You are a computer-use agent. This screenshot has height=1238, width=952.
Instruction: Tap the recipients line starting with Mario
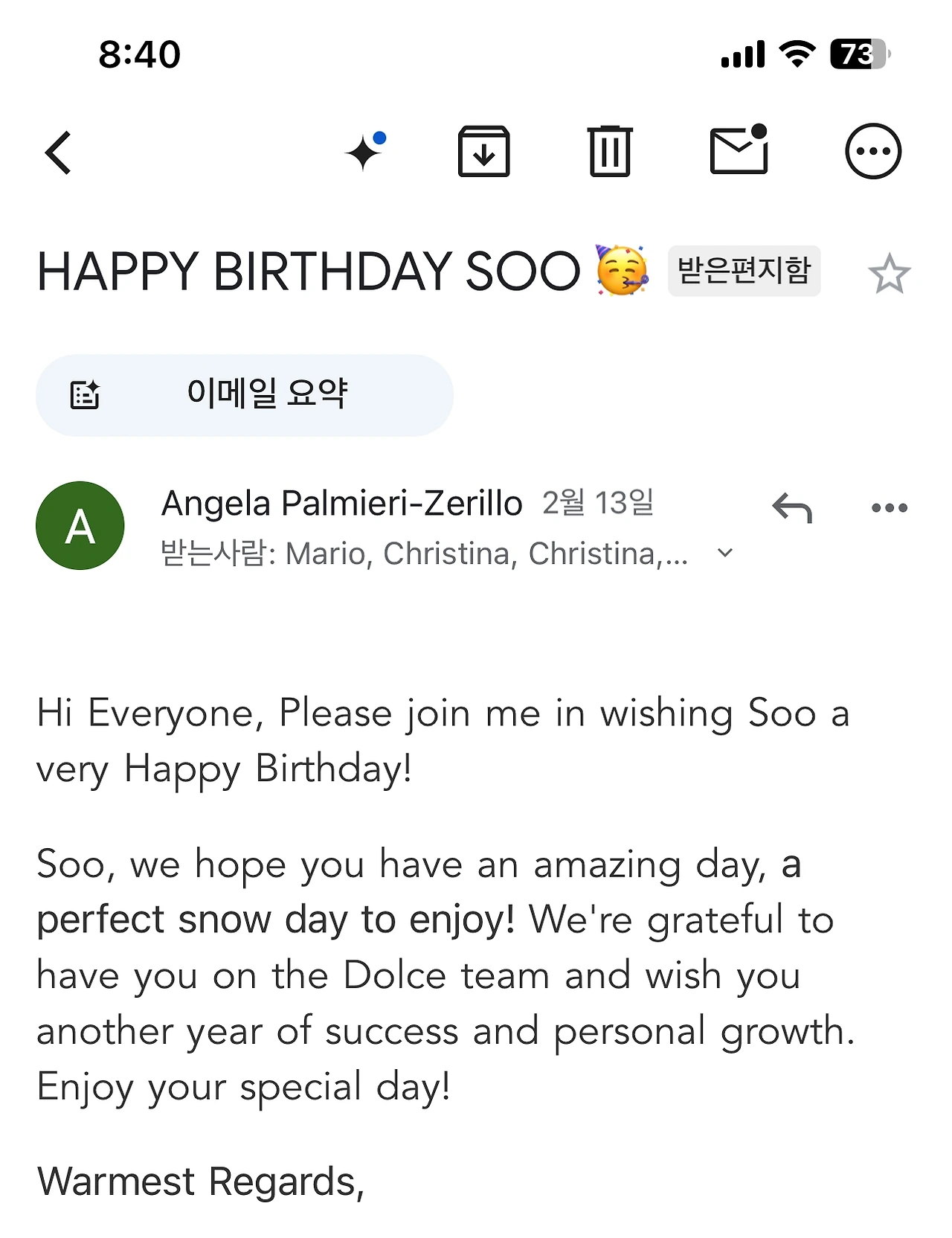424,554
